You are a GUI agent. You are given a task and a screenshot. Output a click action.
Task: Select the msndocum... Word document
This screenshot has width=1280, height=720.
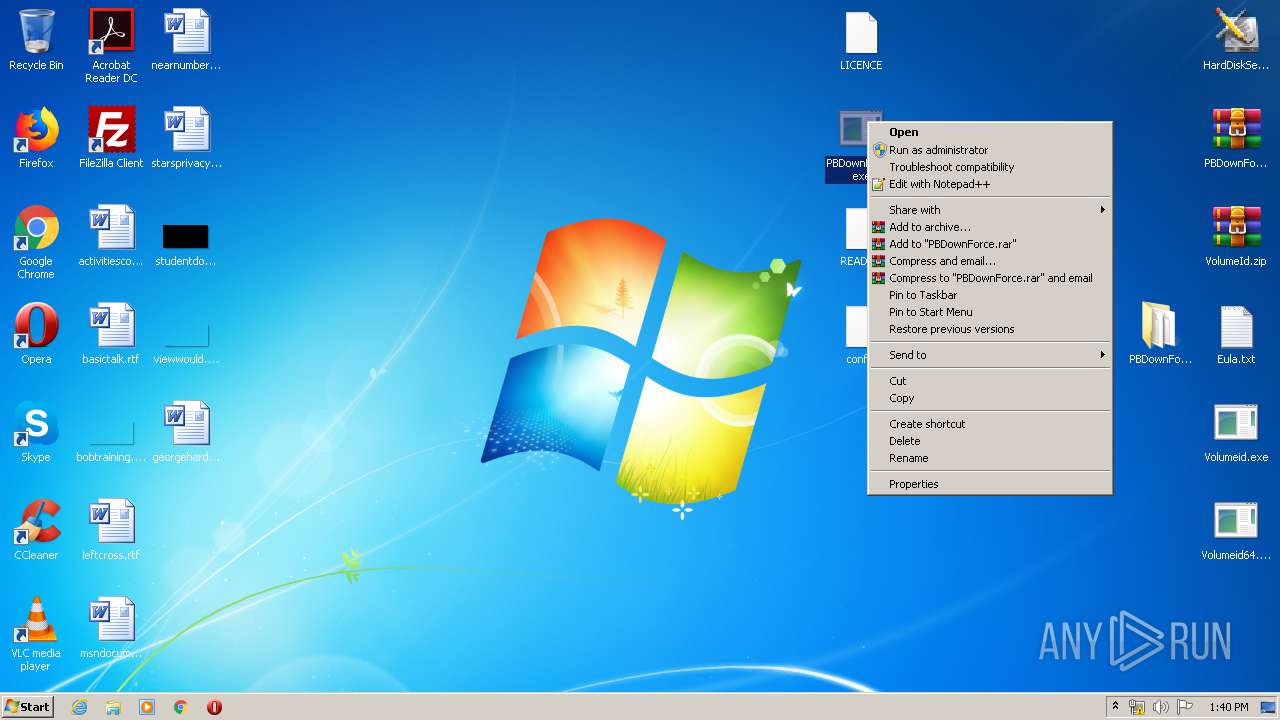pyautogui.click(x=111, y=628)
